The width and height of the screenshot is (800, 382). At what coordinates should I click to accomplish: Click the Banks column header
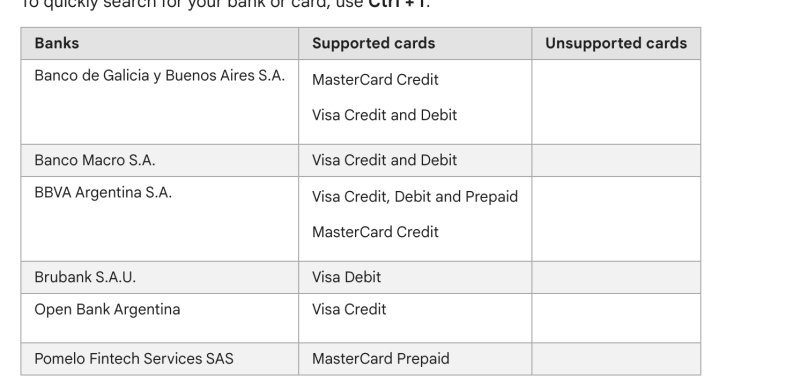coord(57,43)
